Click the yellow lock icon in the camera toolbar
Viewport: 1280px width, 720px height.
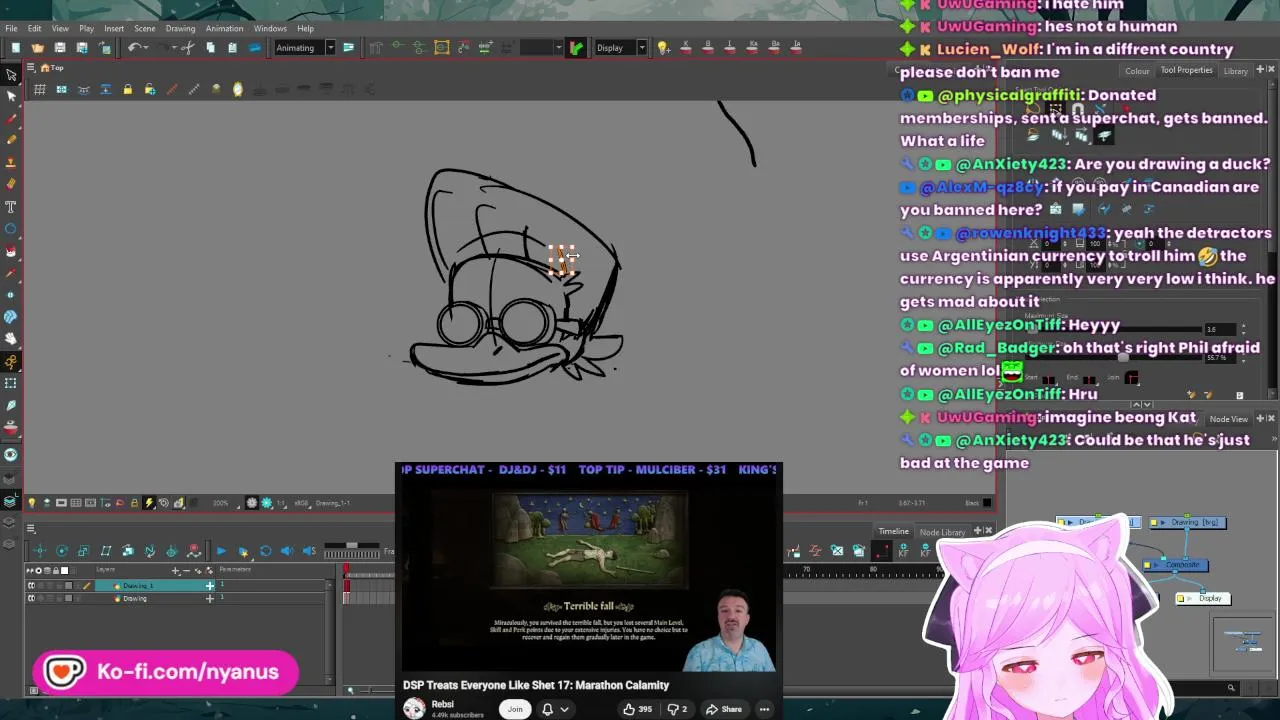coord(127,90)
